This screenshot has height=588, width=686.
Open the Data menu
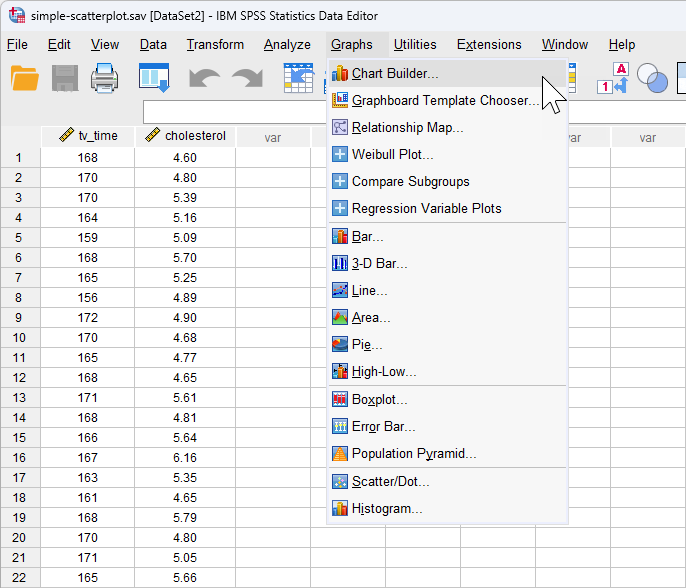(x=153, y=45)
